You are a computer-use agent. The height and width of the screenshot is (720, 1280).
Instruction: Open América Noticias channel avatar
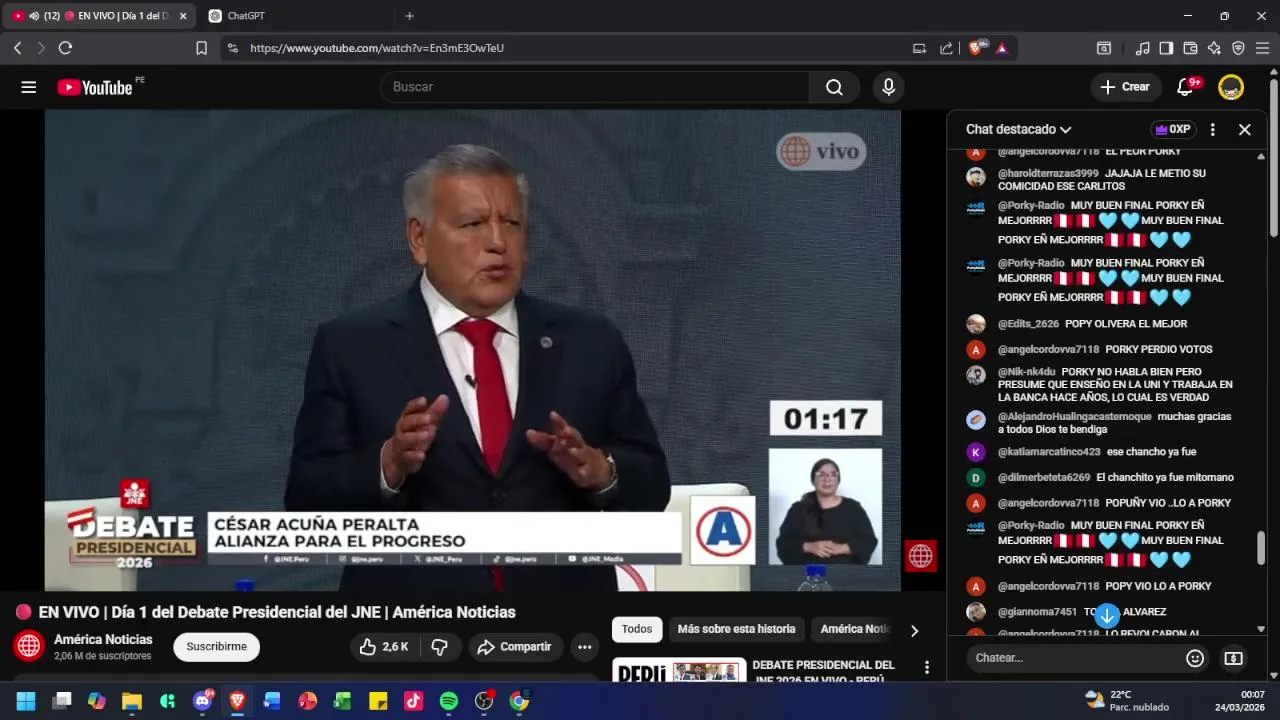(29, 646)
